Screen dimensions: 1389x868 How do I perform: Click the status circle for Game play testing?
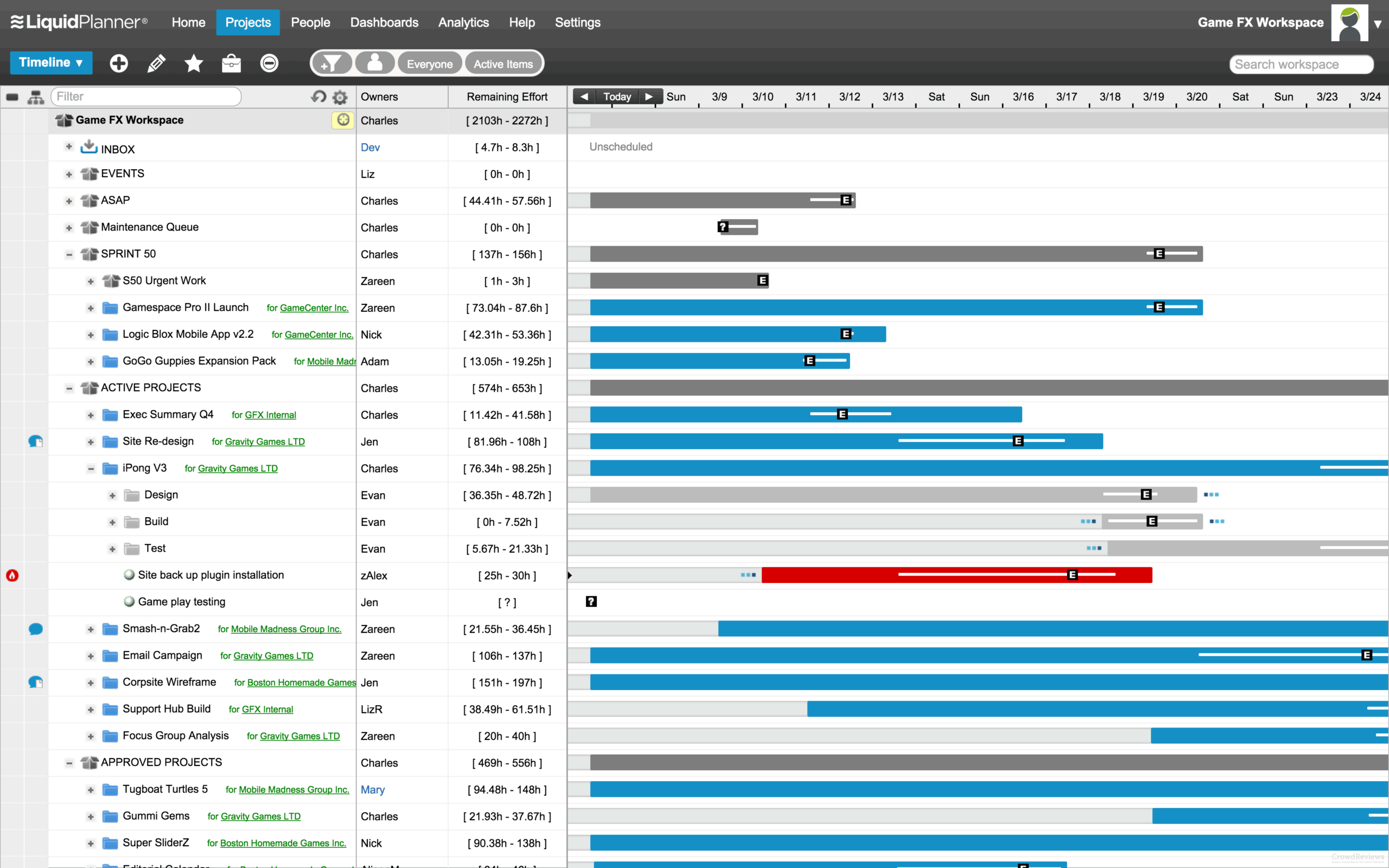[129, 602]
